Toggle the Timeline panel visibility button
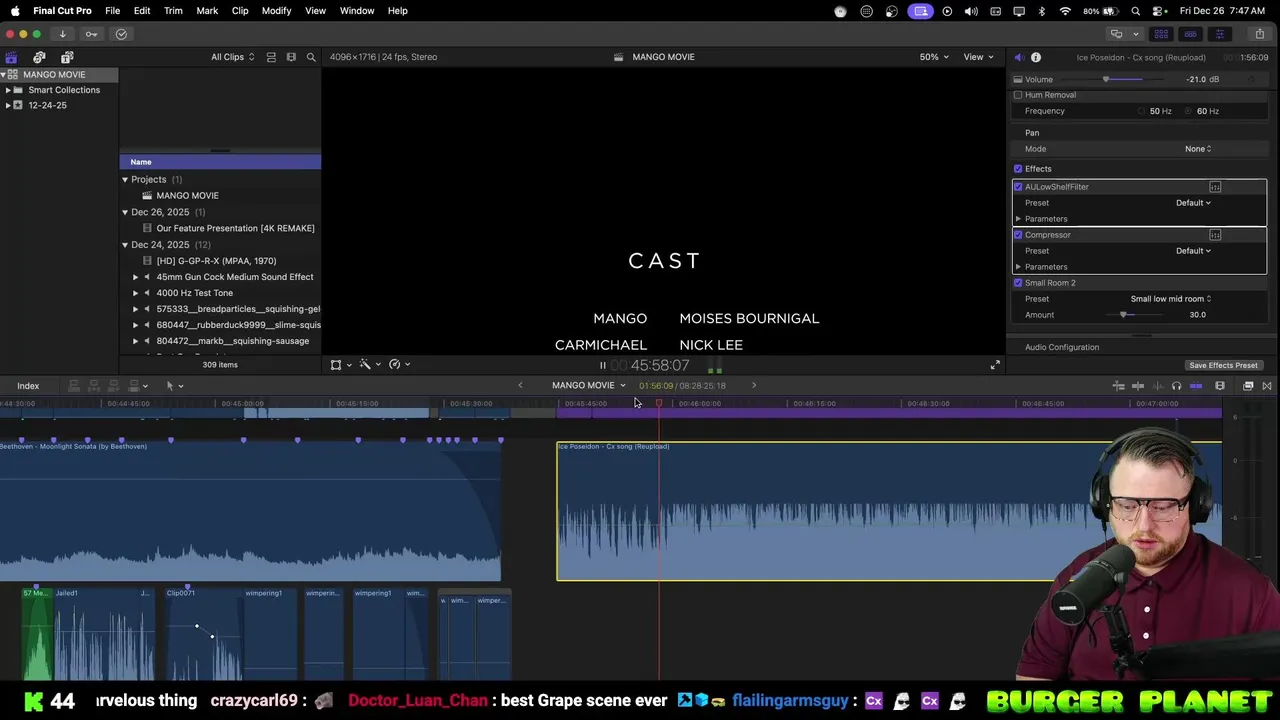The width and height of the screenshot is (1280, 720). pyautogui.click(x=1190, y=34)
